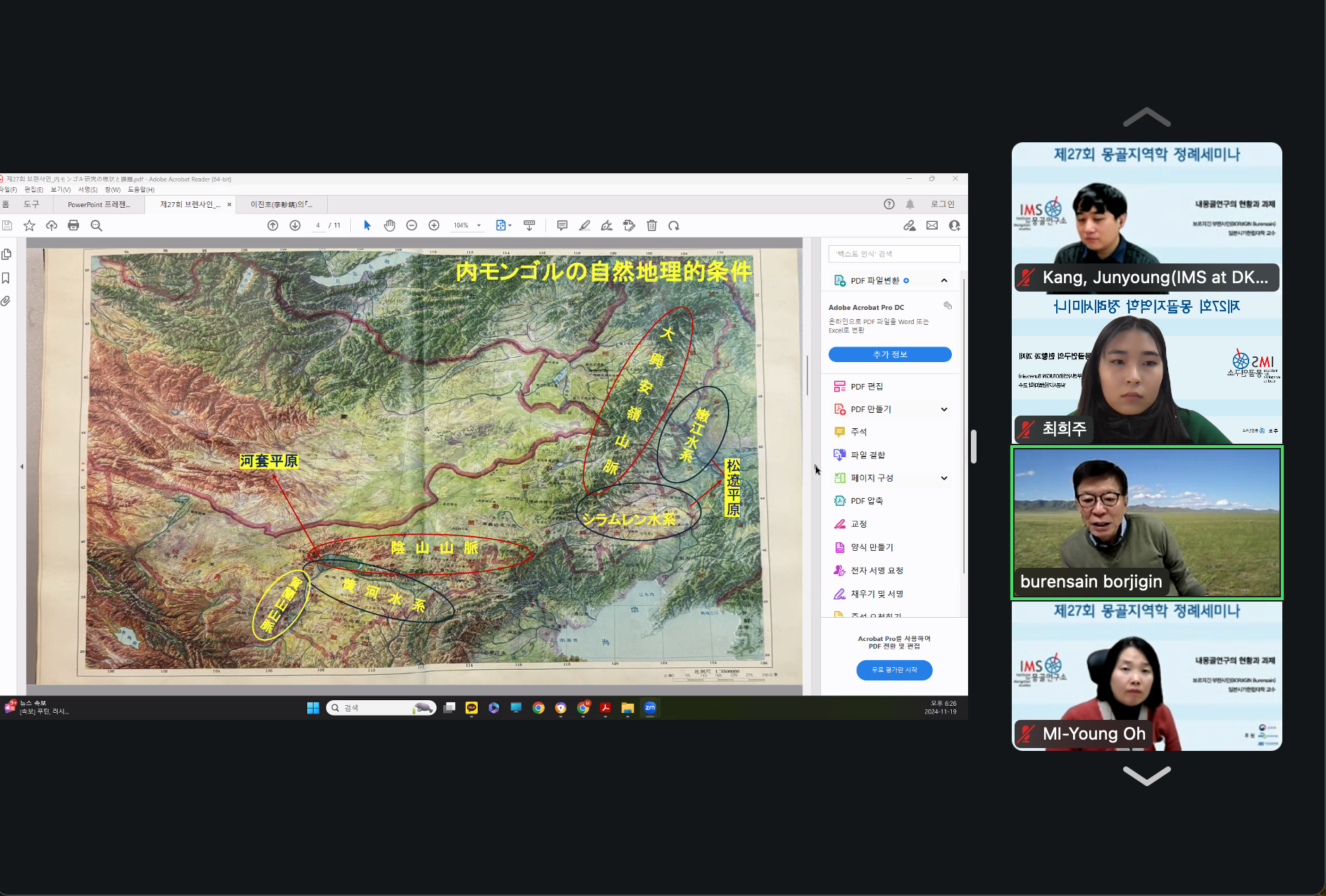Switch to the PowerPoint 프레젠 tab
Viewport: 1326px width, 896px height.
99,204
